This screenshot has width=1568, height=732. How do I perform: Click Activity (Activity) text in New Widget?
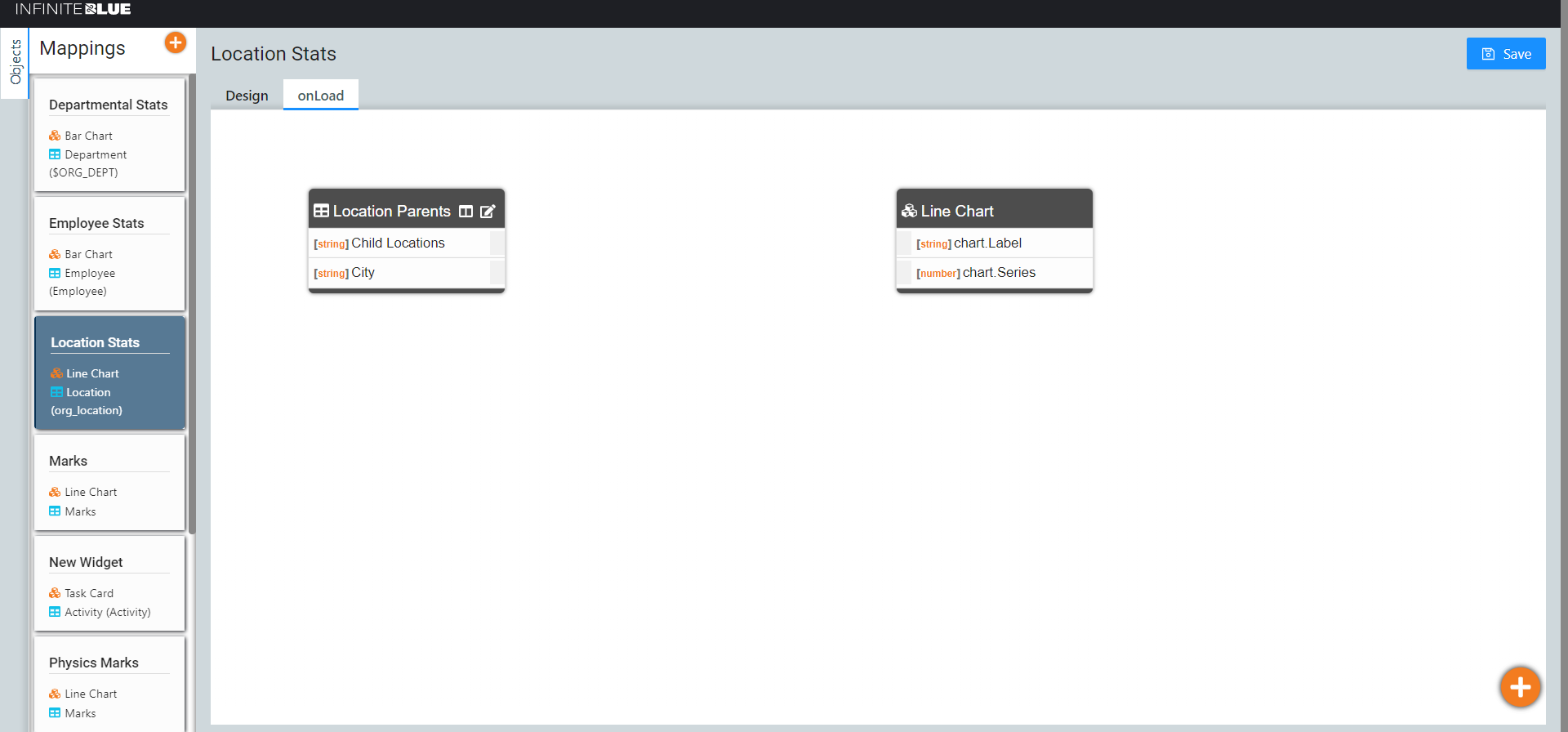(108, 612)
